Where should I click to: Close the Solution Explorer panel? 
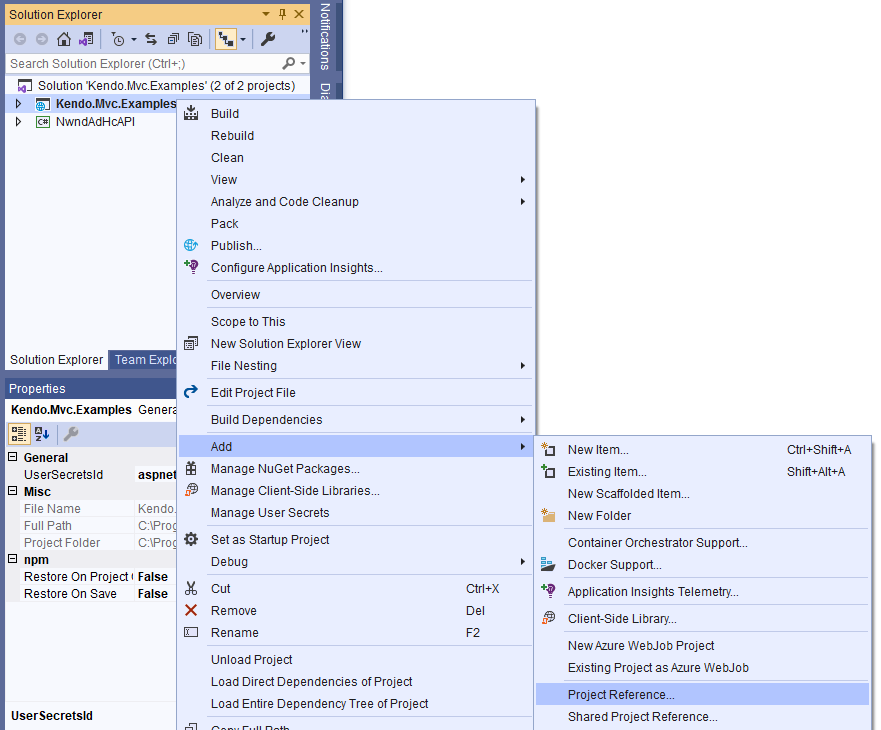pyautogui.click(x=299, y=14)
